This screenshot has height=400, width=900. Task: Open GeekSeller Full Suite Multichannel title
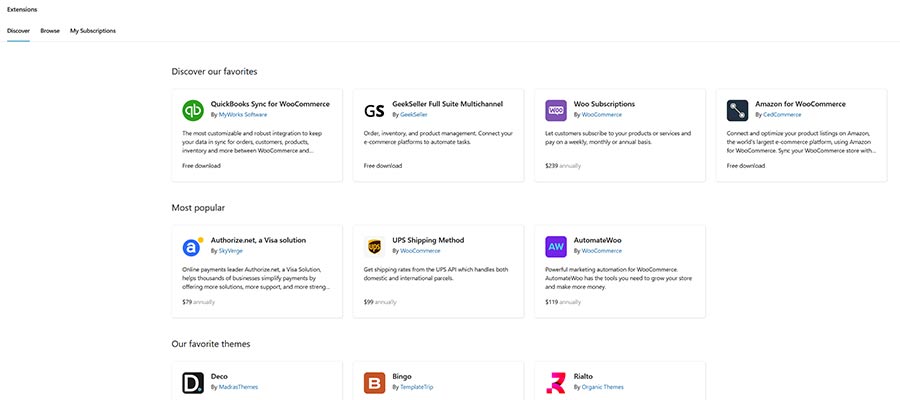(448, 104)
